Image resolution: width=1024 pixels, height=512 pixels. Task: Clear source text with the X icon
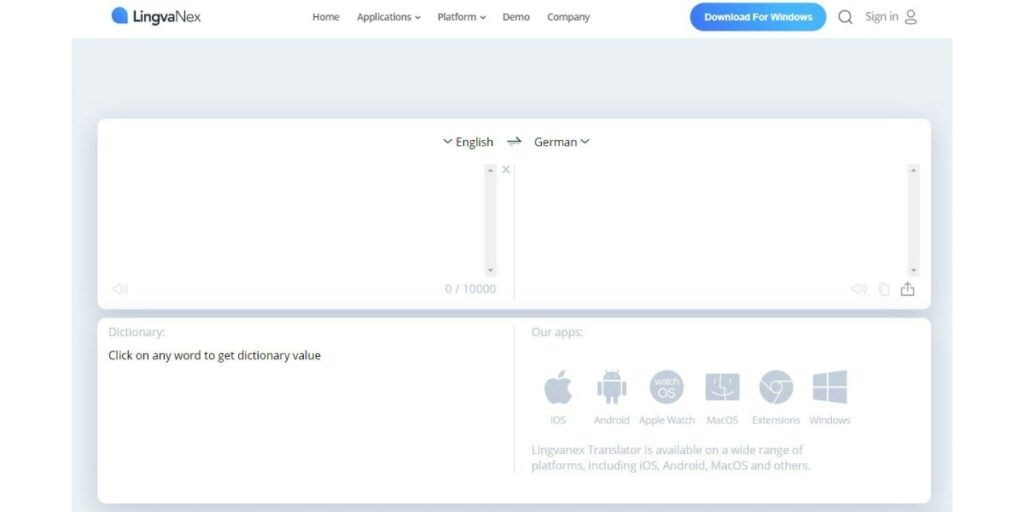pyautogui.click(x=506, y=170)
